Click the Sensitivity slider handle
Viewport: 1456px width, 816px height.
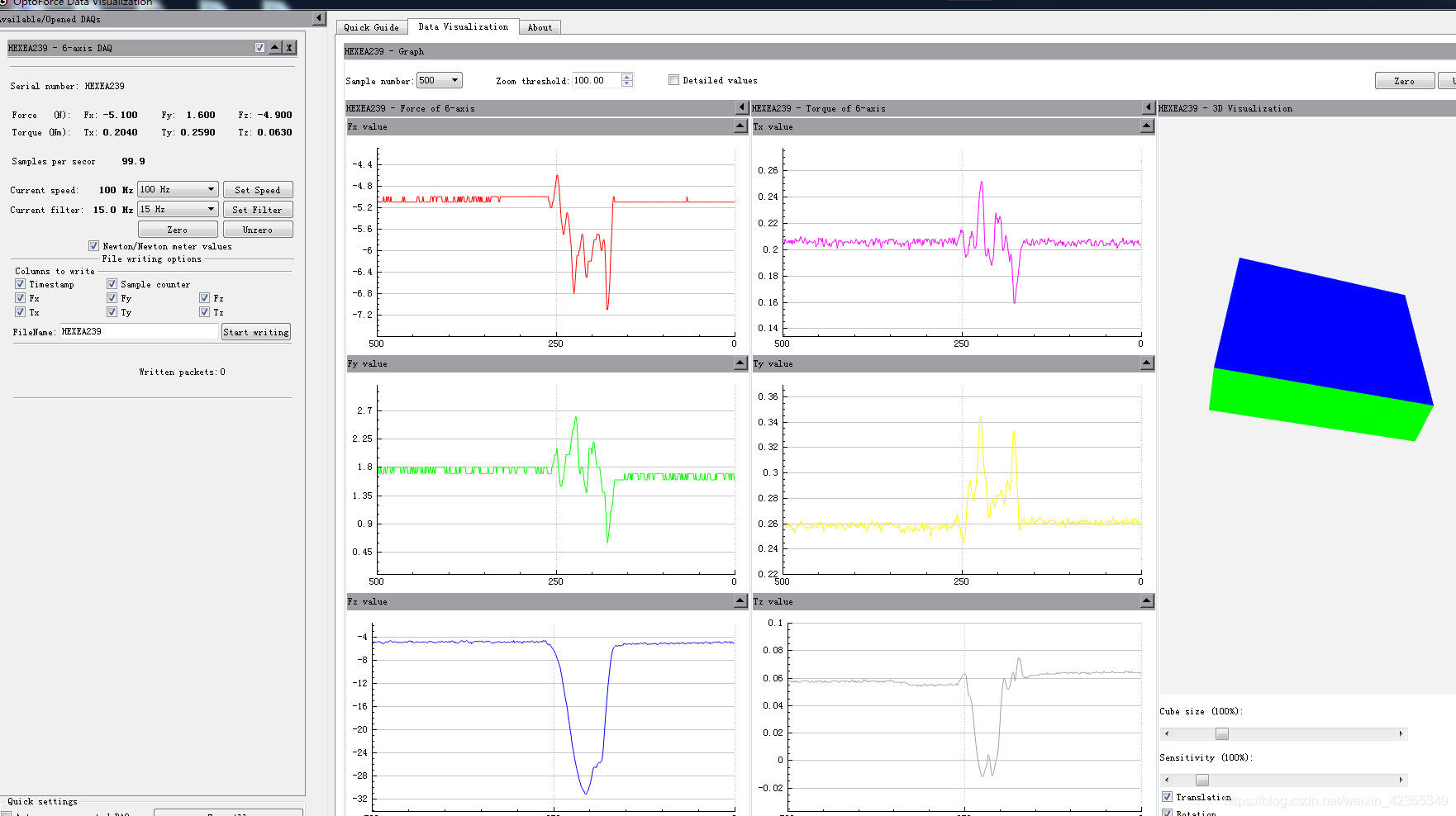coord(1202,780)
